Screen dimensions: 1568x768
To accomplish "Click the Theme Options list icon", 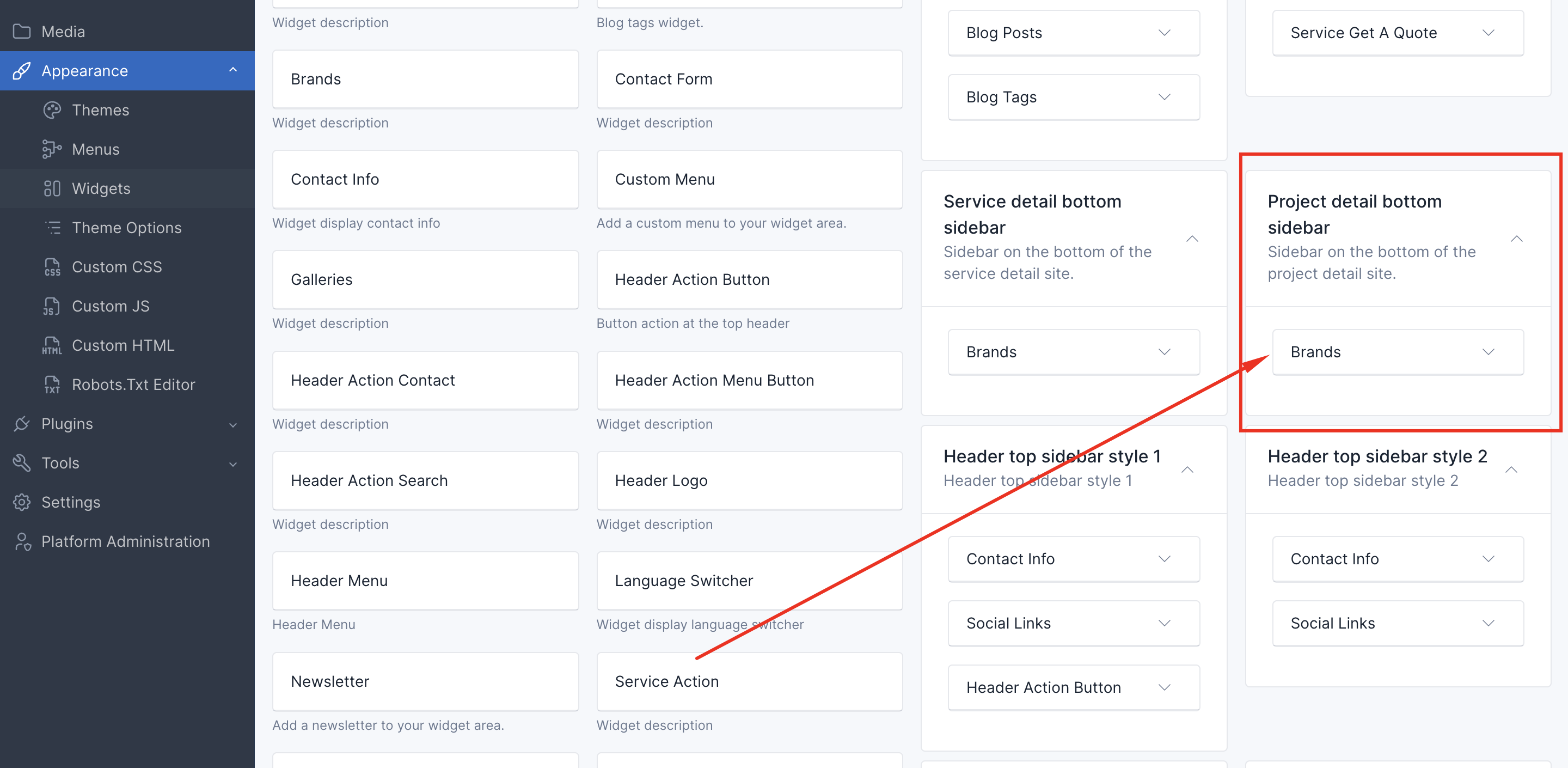I will (x=52, y=228).
